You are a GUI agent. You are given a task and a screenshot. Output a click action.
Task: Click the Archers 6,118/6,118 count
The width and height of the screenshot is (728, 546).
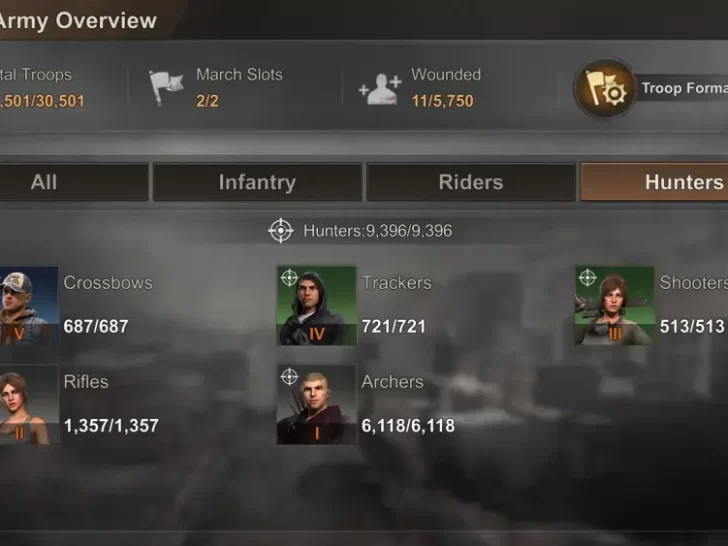coord(408,426)
